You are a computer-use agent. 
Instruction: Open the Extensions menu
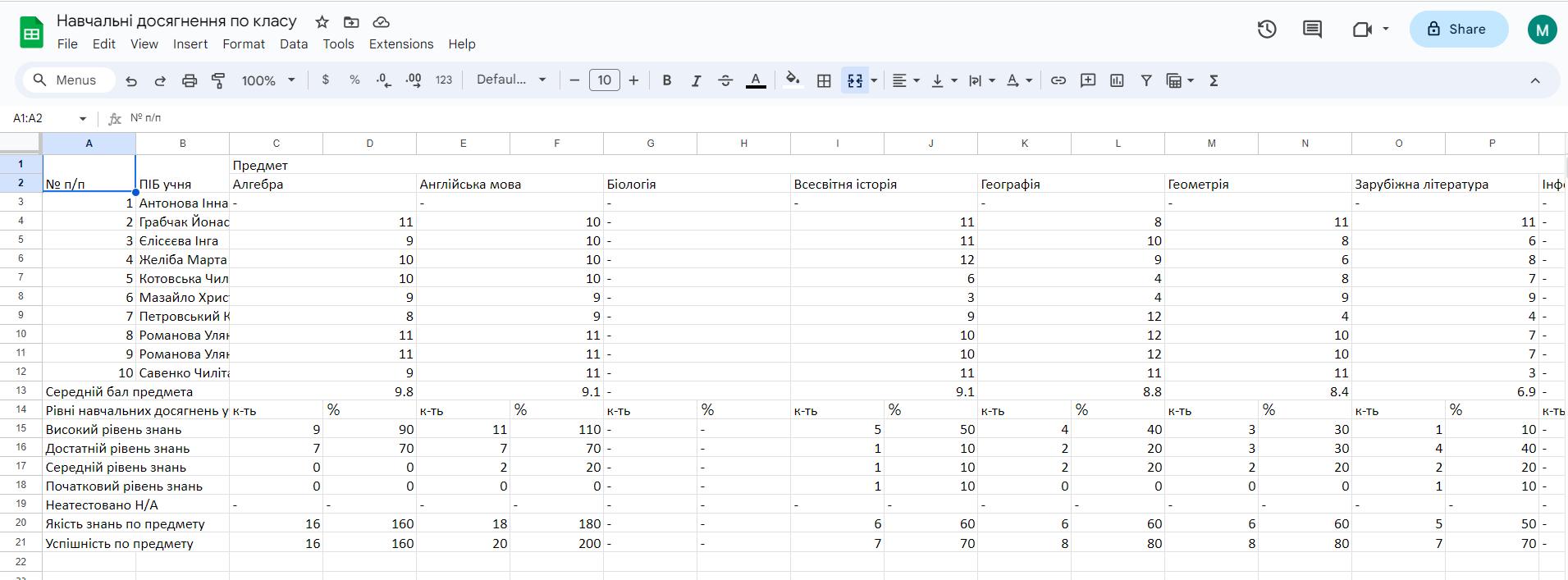pos(400,44)
